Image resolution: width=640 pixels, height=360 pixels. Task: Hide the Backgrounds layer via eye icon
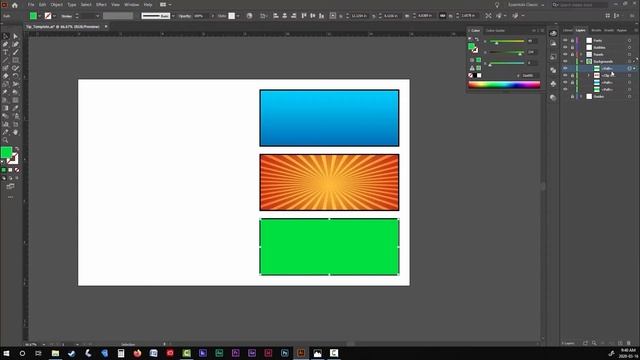(x=565, y=61)
